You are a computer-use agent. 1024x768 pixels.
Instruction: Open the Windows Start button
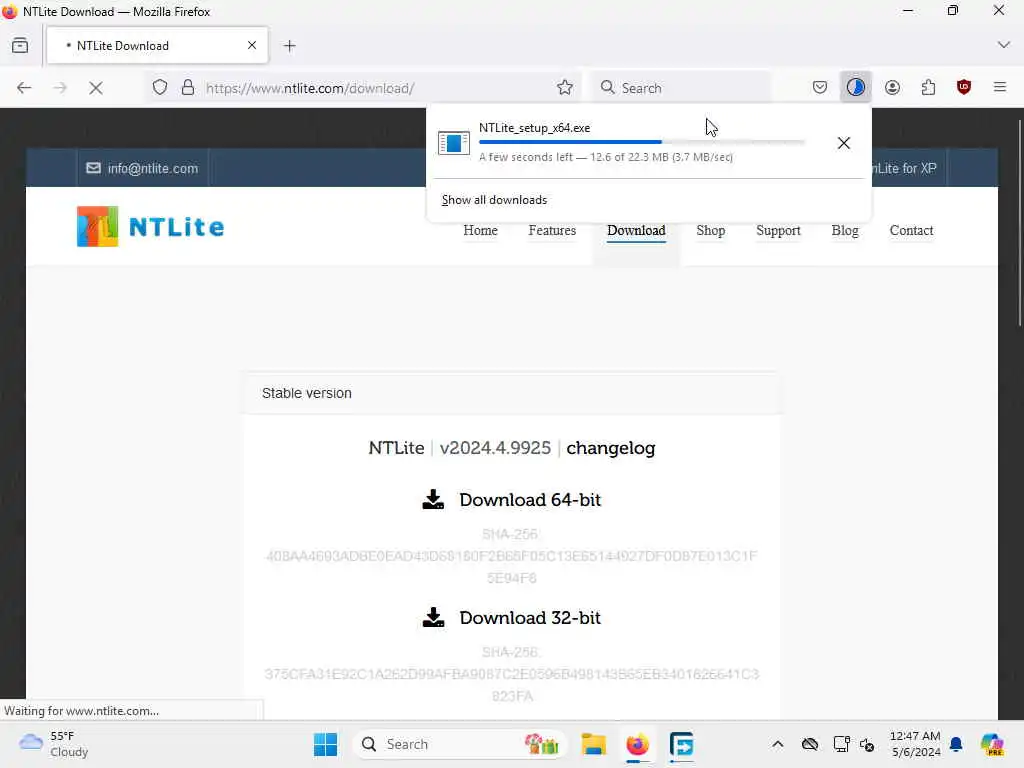click(325, 744)
